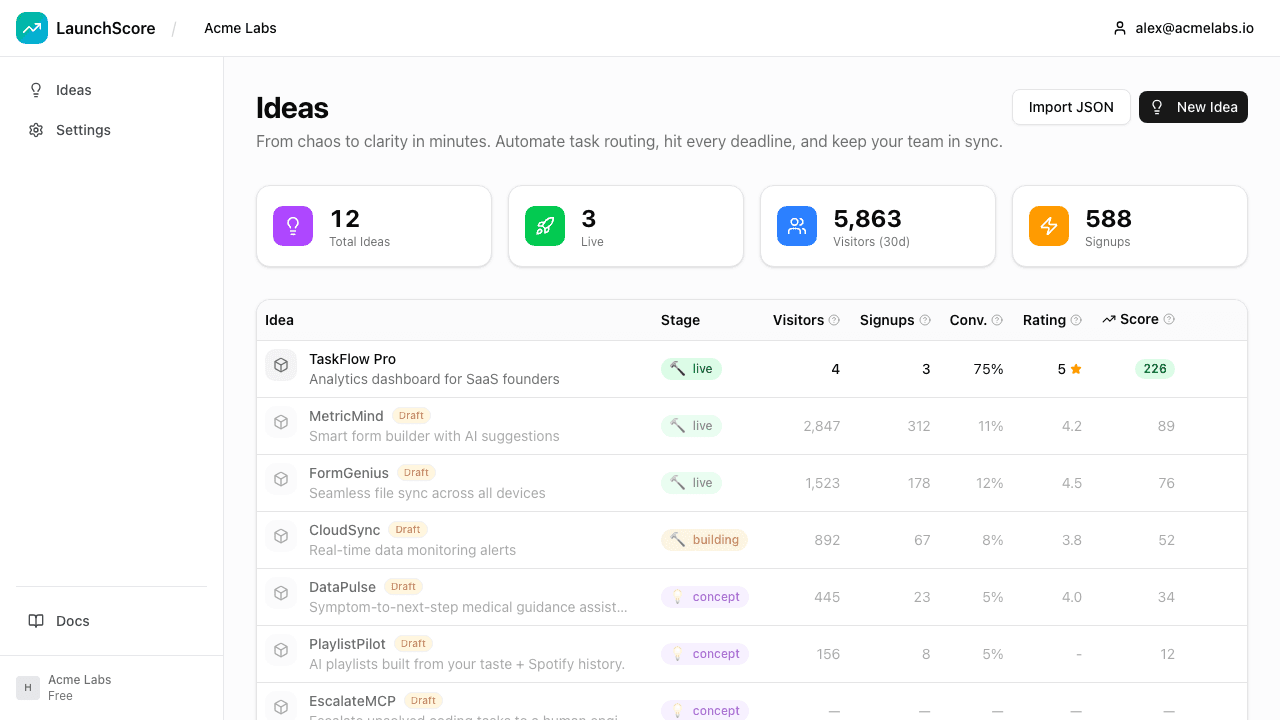Click the Import JSON button
The width and height of the screenshot is (1280, 720).
(1071, 107)
